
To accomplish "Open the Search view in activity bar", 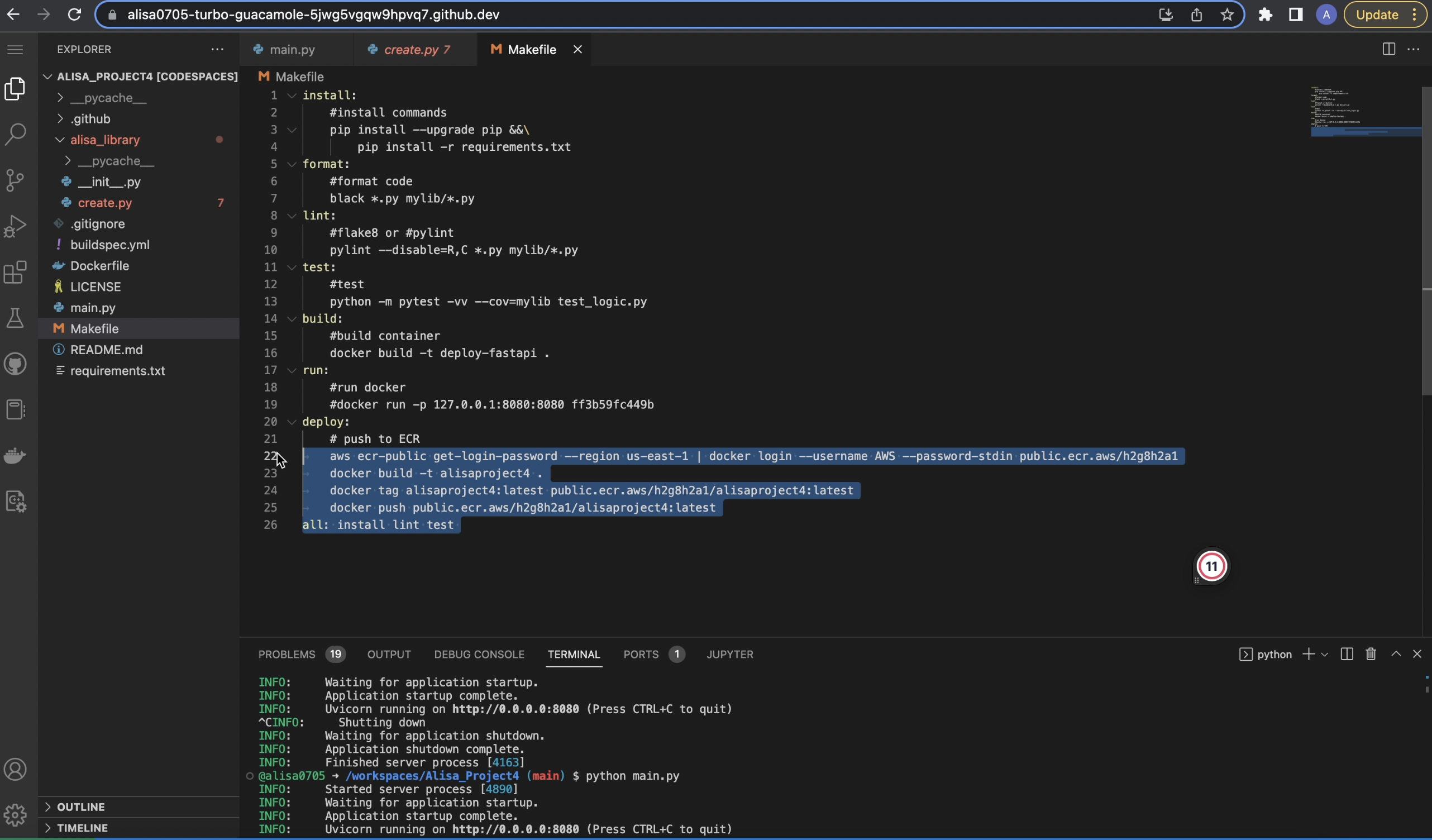I will (x=15, y=135).
